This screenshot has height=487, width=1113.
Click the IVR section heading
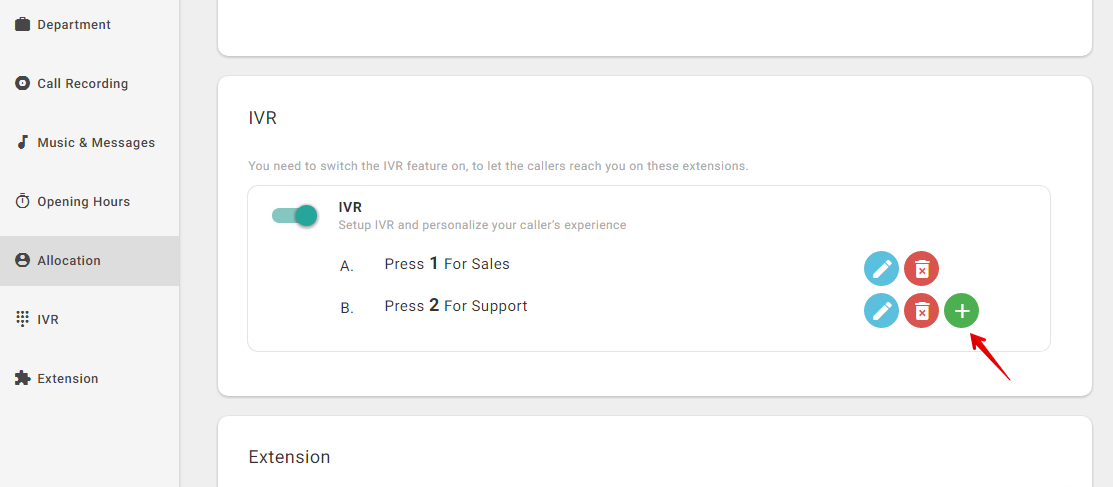coord(263,118)
